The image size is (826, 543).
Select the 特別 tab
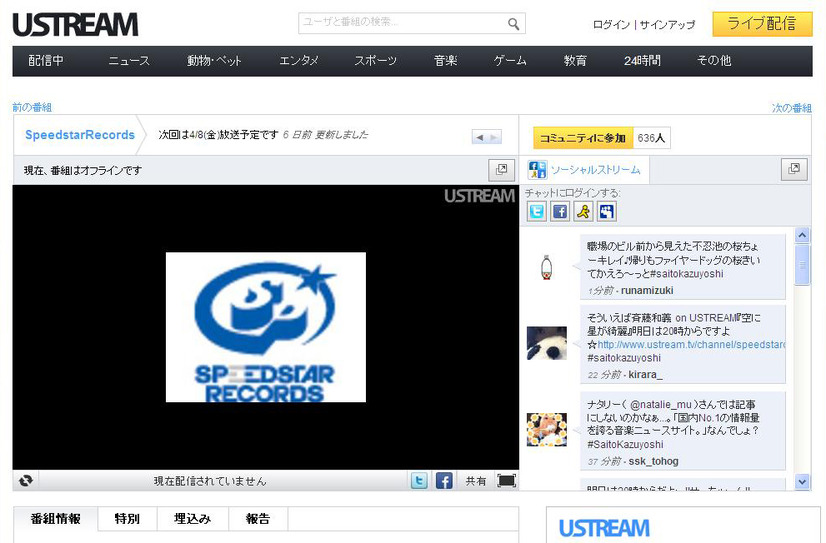pos(127,519)
